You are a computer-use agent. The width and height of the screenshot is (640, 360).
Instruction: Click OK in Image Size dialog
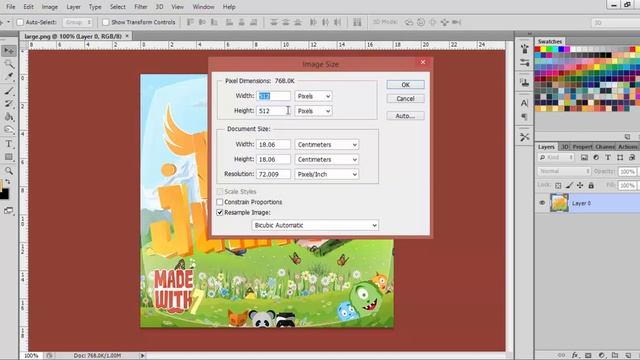pos(405,85)
